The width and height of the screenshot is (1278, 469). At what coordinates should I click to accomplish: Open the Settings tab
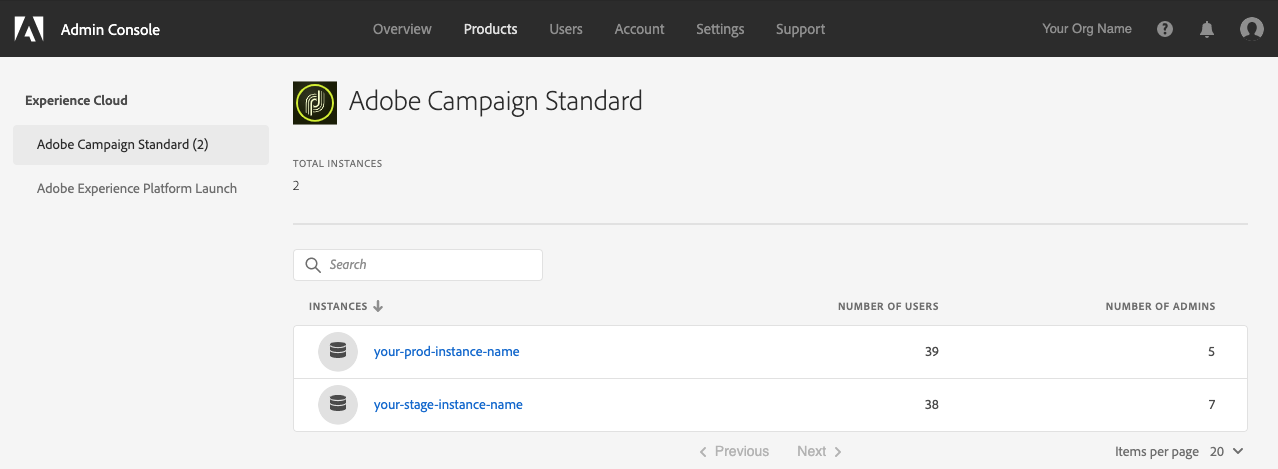coord(720,29)
